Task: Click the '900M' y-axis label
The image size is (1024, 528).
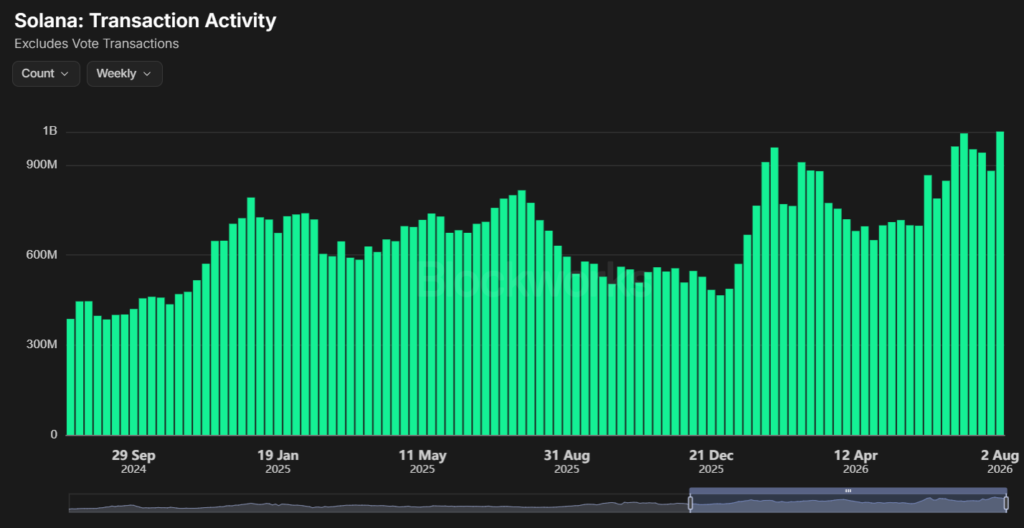Action: (x=44, y=165)
